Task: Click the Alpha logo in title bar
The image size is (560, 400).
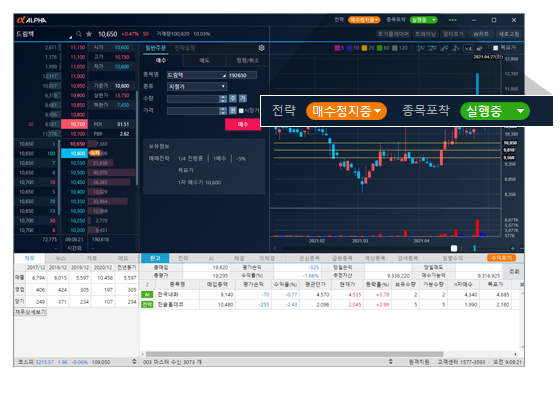Action: pos(32,20)
